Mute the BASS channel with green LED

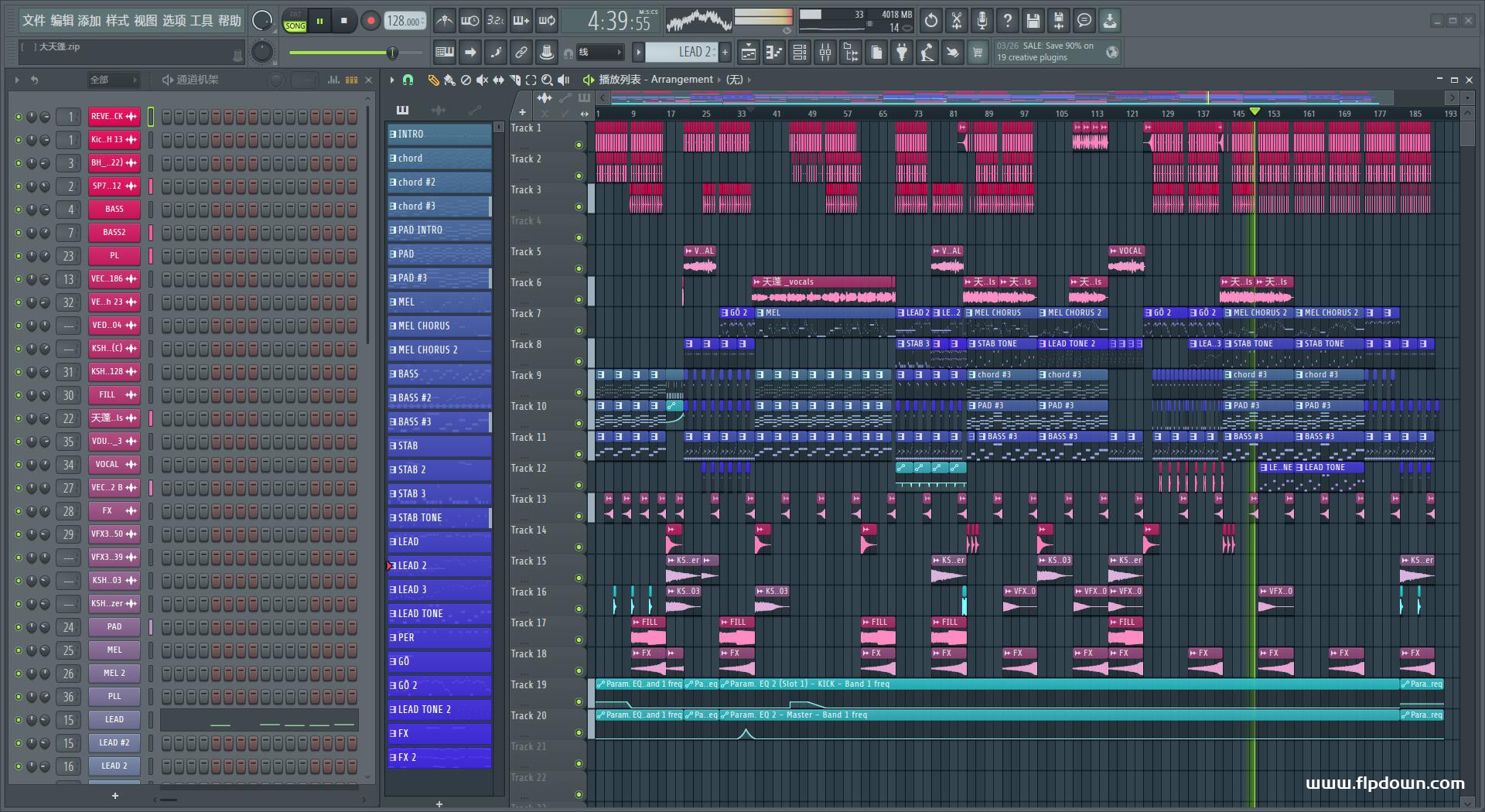[19, 210]
